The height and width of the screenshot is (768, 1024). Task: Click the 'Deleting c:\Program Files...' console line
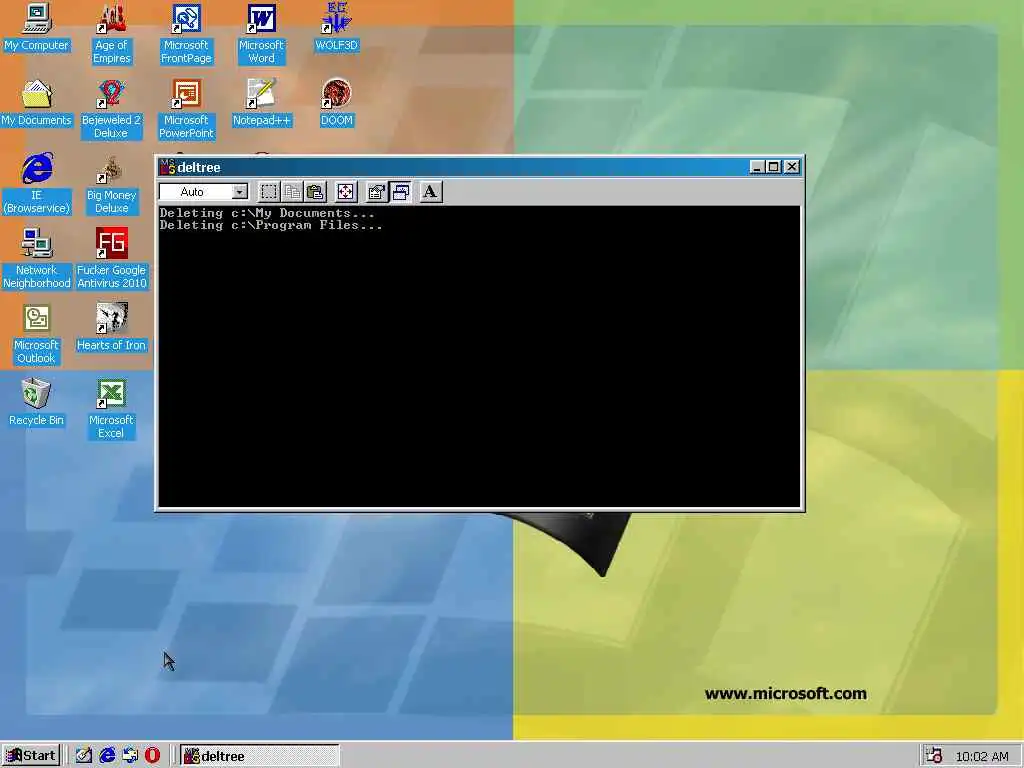tap(271, 225)
